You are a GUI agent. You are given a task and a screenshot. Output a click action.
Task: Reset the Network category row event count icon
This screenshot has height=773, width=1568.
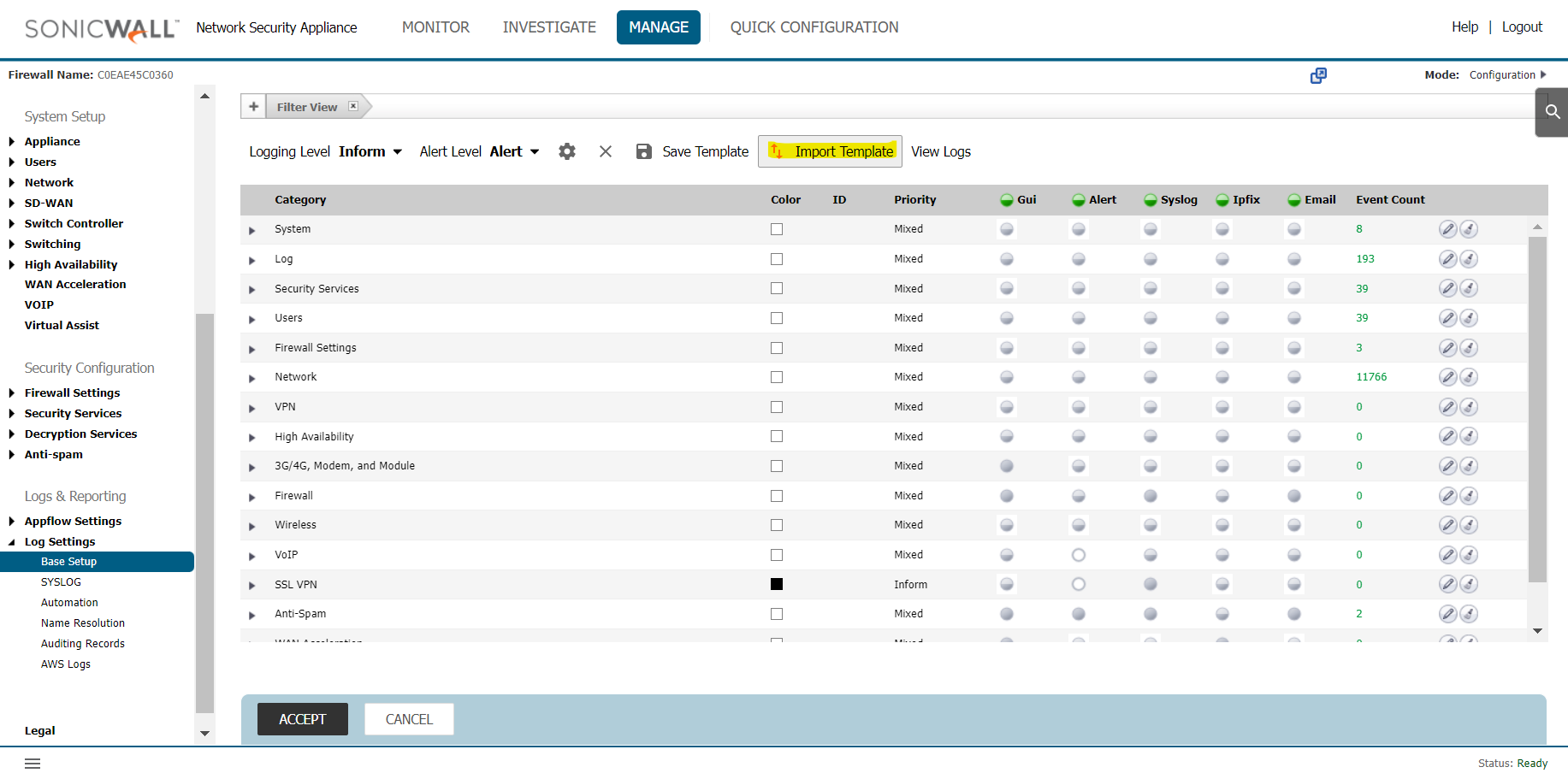coord(1469,377)
